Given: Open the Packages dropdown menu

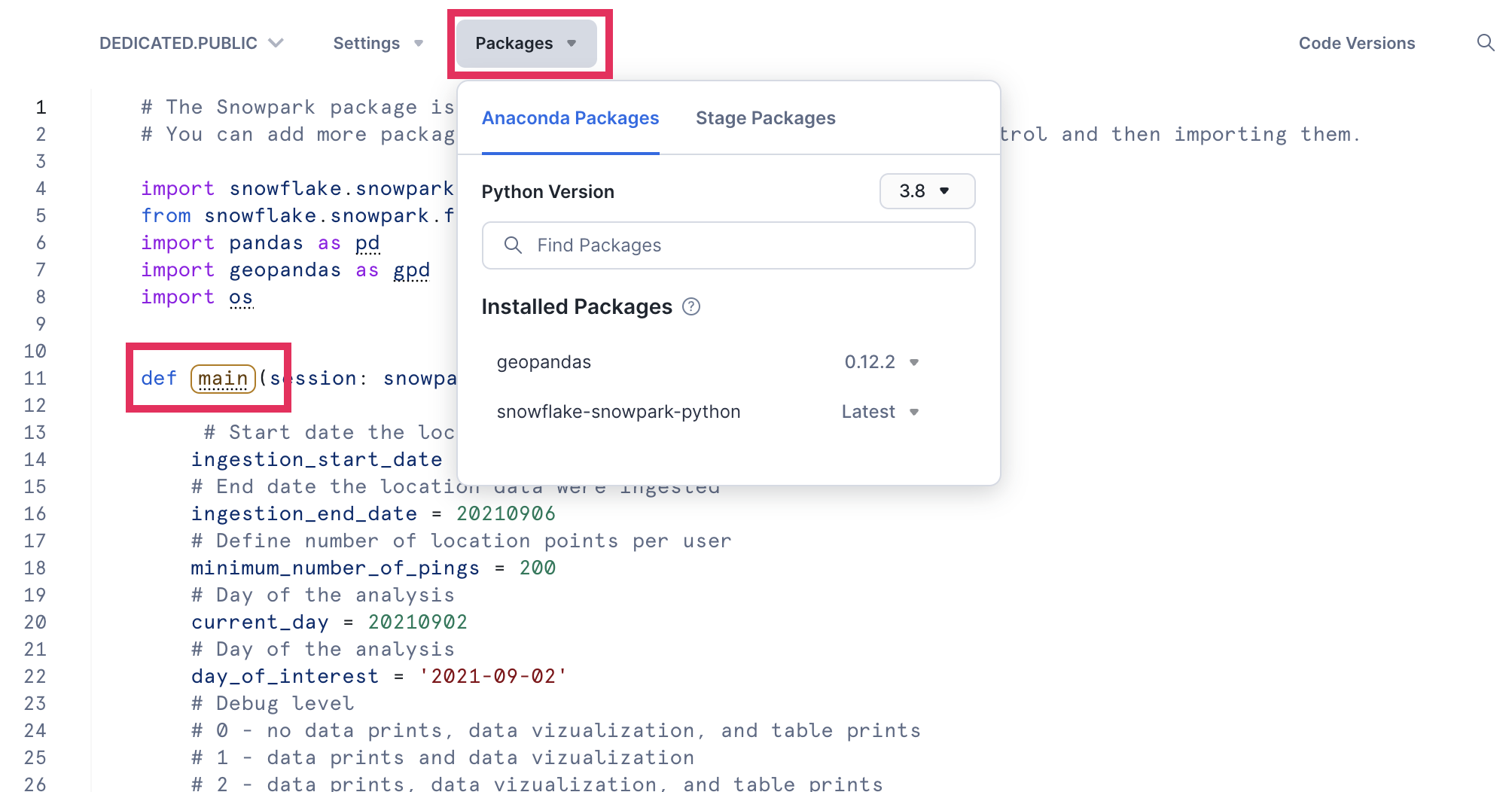Looking at the screenshot, I should (x=526, y=44).
